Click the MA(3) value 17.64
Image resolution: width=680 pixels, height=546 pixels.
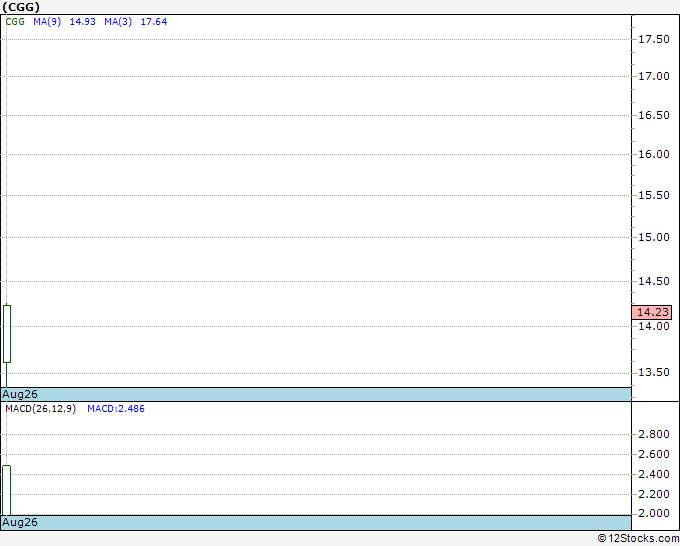click(x=154, y=22)
